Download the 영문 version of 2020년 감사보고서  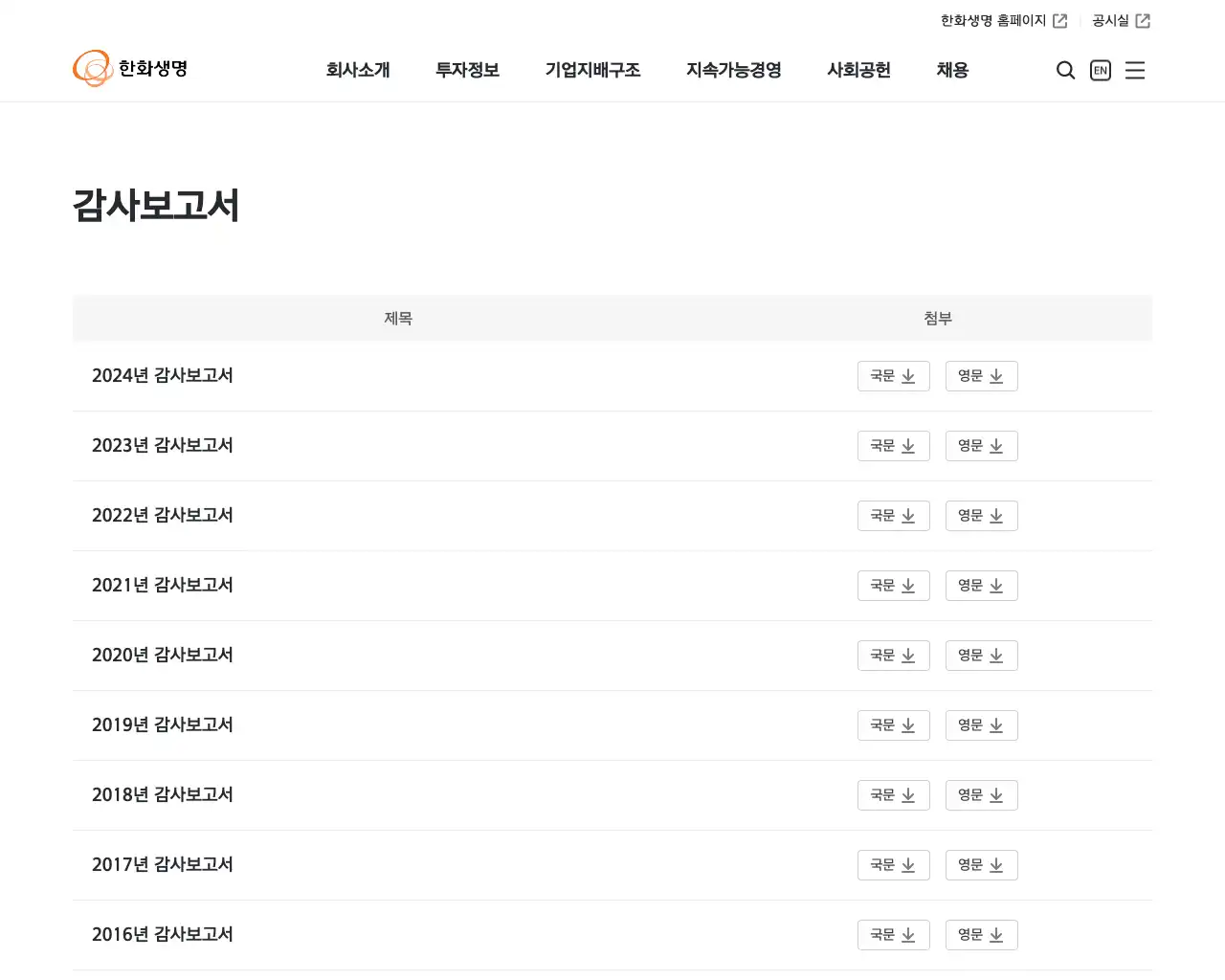[981, 655]
